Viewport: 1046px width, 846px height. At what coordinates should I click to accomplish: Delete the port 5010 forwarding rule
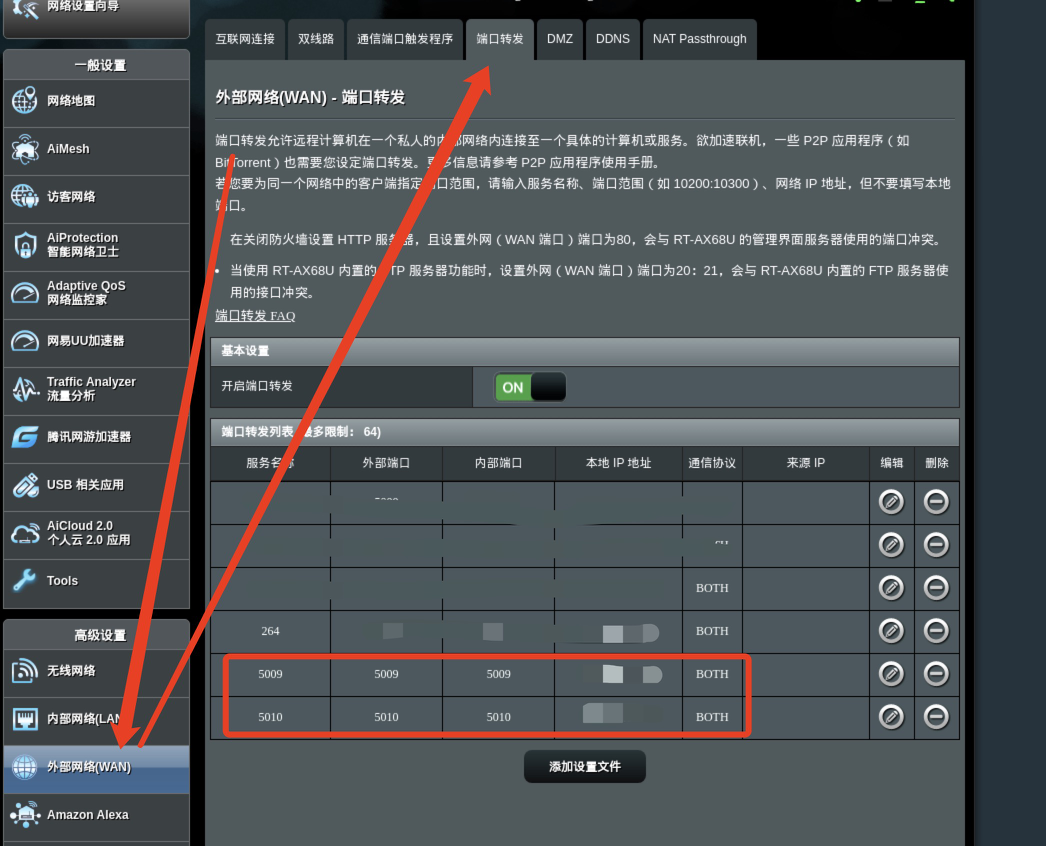tap(937, 717)
